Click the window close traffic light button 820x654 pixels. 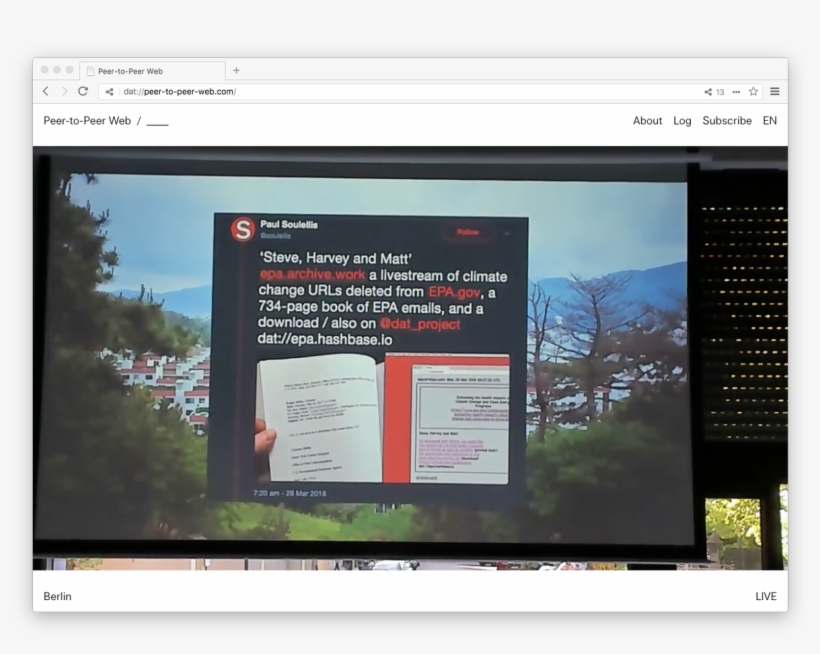pyautogui.click(x=44, y=70)
